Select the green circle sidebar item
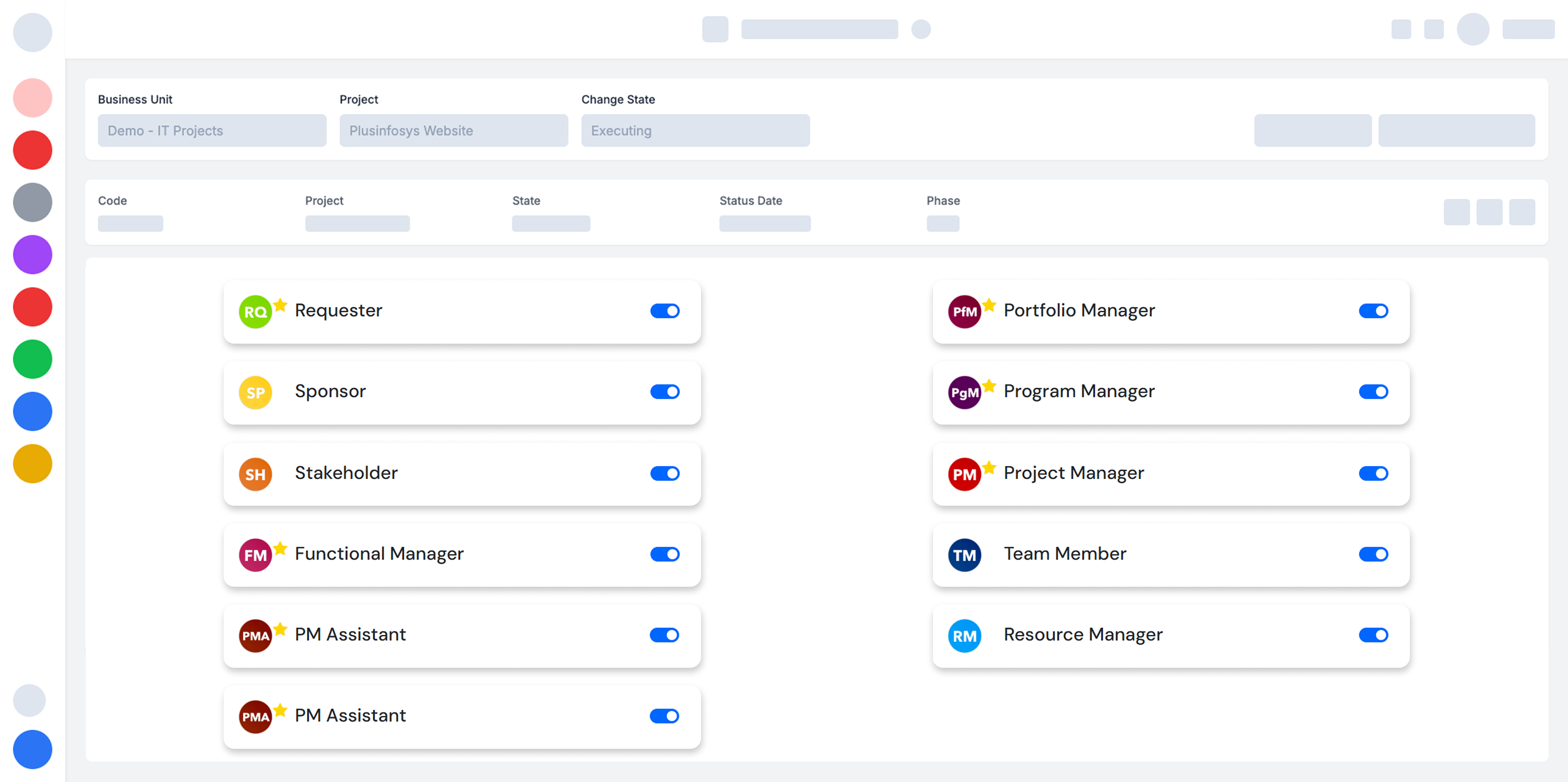This screenshot has width=1568, height=782. pyautogui.click(x=33, y=359)
